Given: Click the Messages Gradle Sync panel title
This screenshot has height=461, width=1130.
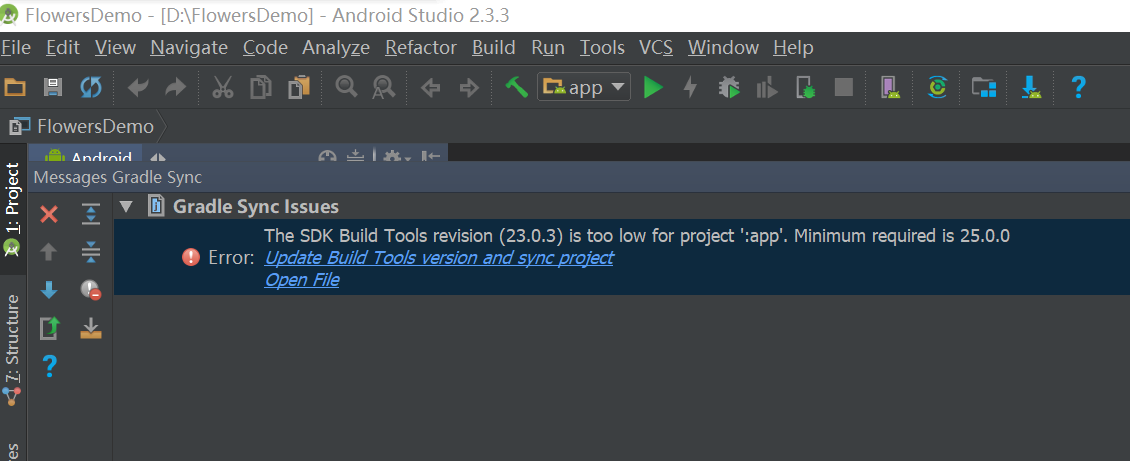Looking at the screenshot, I should point(118,177).
